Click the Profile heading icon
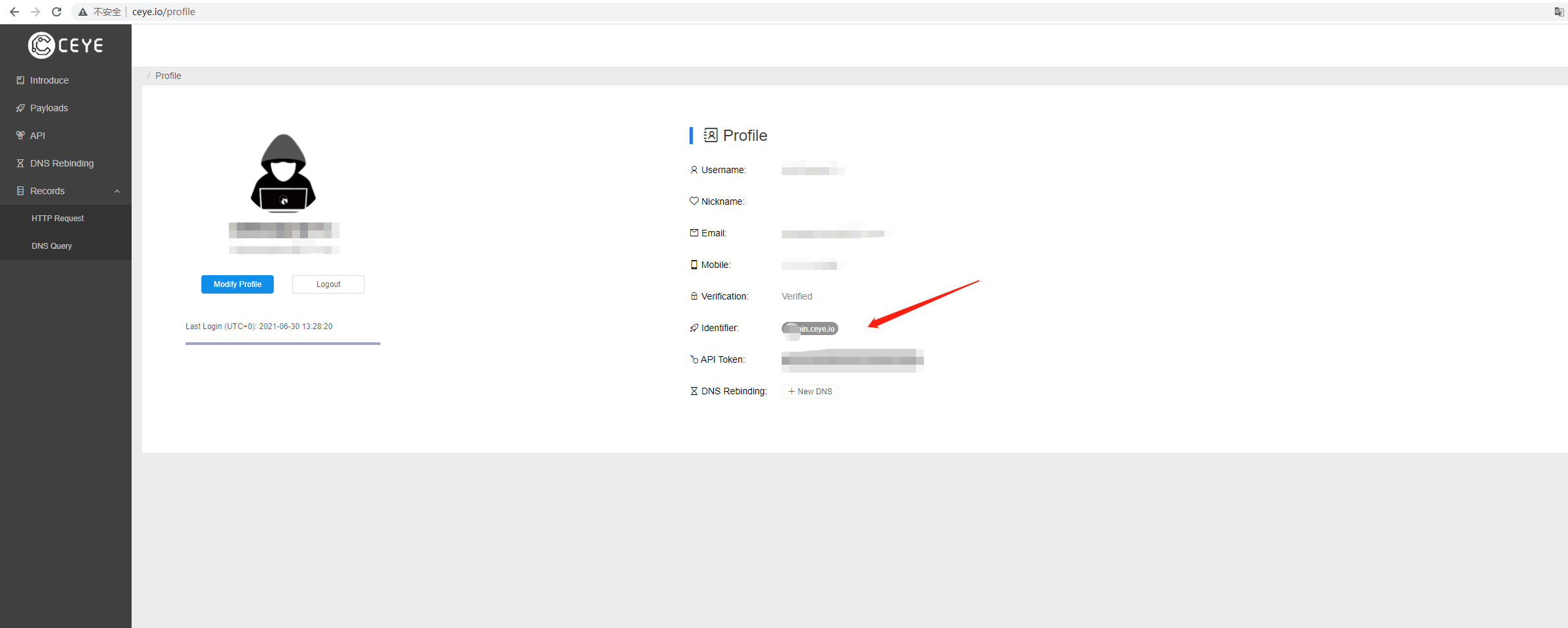Screen dimensions: 1568x628 click(711, 135)
